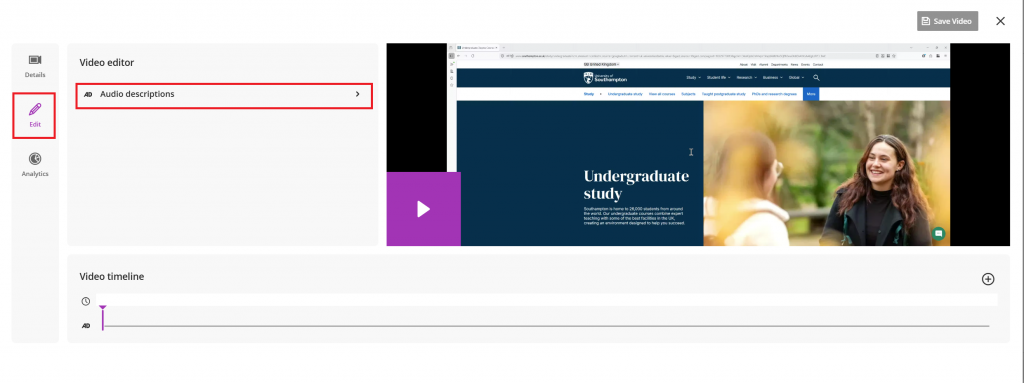Play the video with the purple play button
The width and height of the screenshot is (1024, 383).
pos(424,209)
